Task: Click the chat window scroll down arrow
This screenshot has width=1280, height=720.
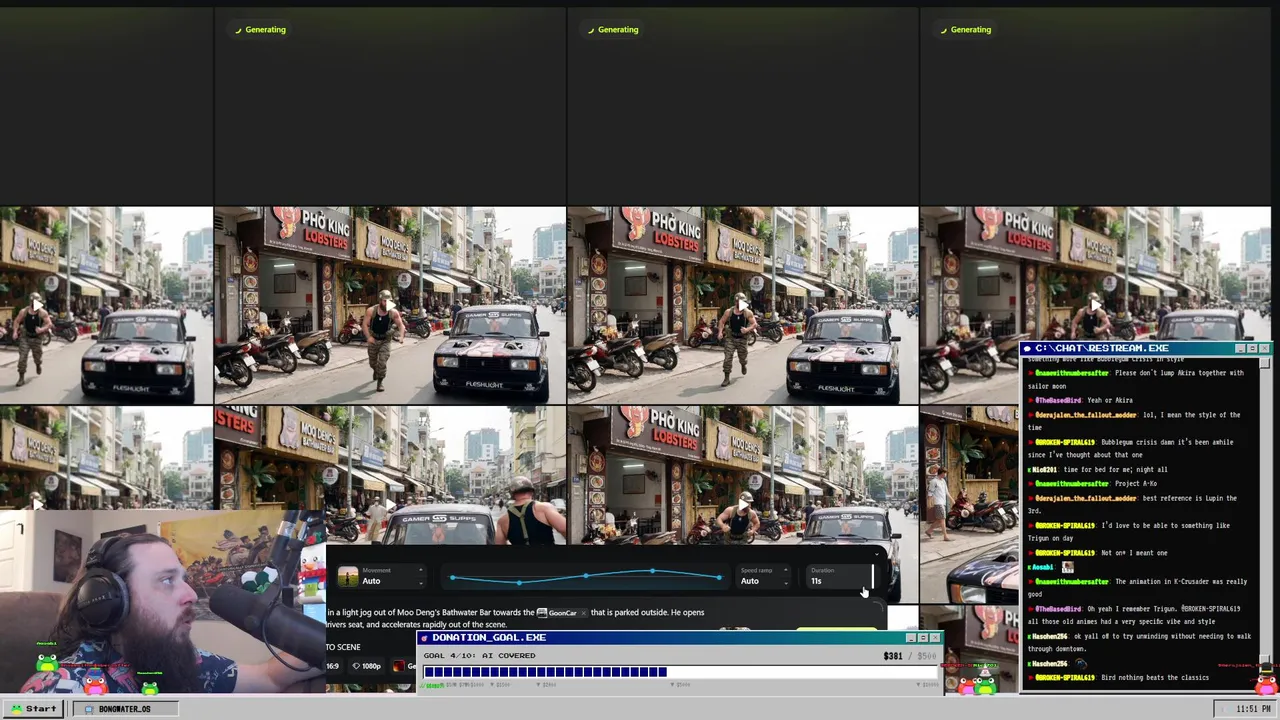Action: (x=1265, y=662)
